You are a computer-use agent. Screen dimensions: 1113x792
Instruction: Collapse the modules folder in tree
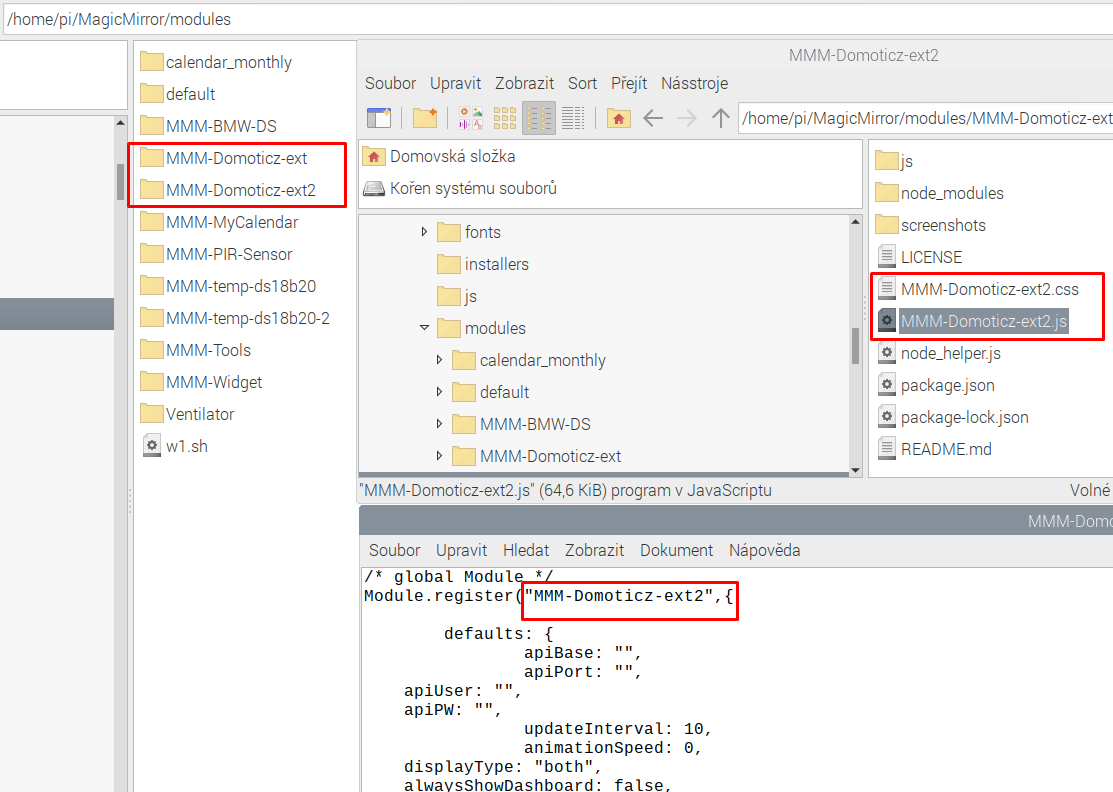(424, 328)
